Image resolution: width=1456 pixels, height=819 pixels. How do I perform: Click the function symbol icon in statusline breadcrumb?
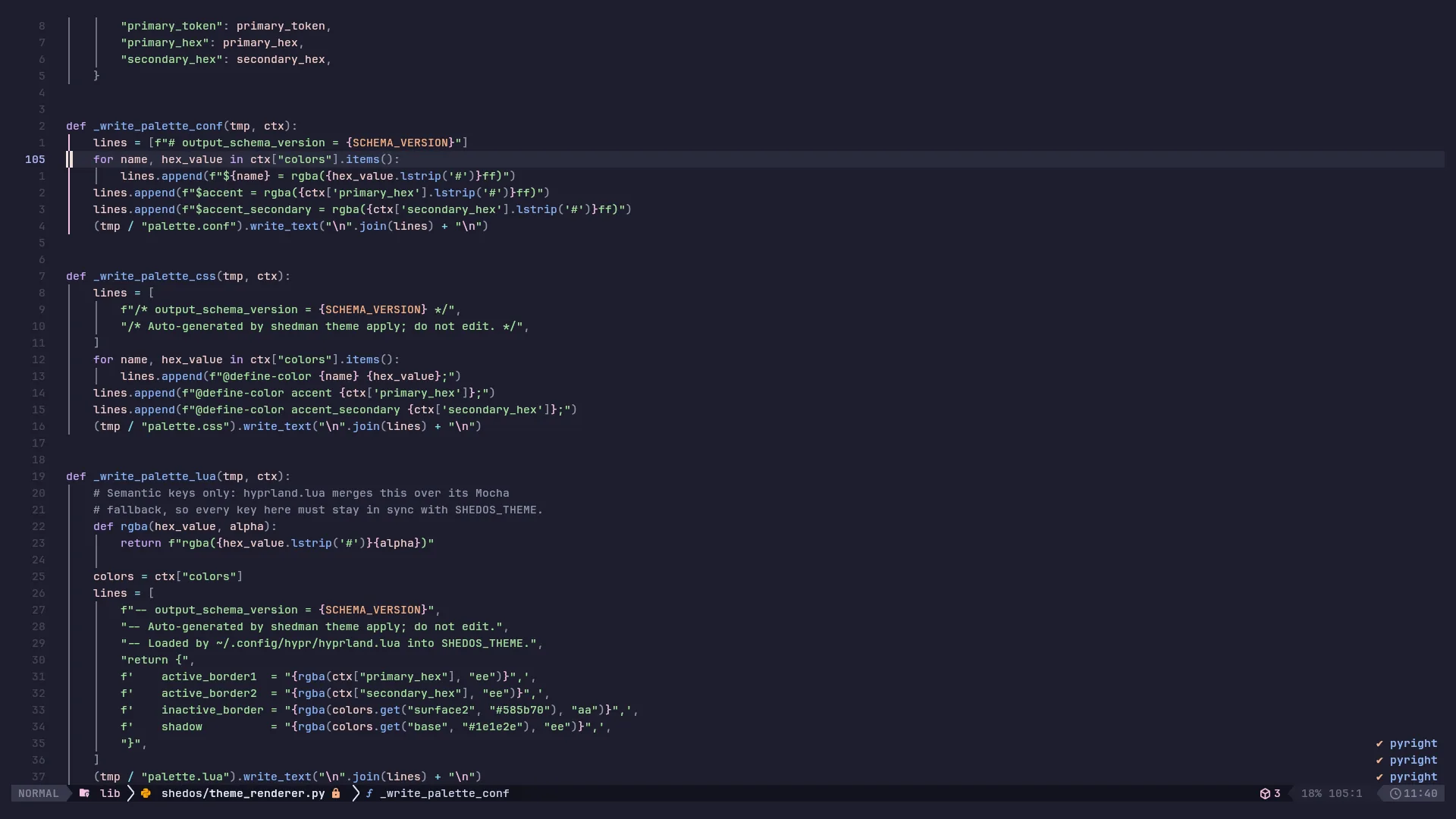click(x=369, y=793)
